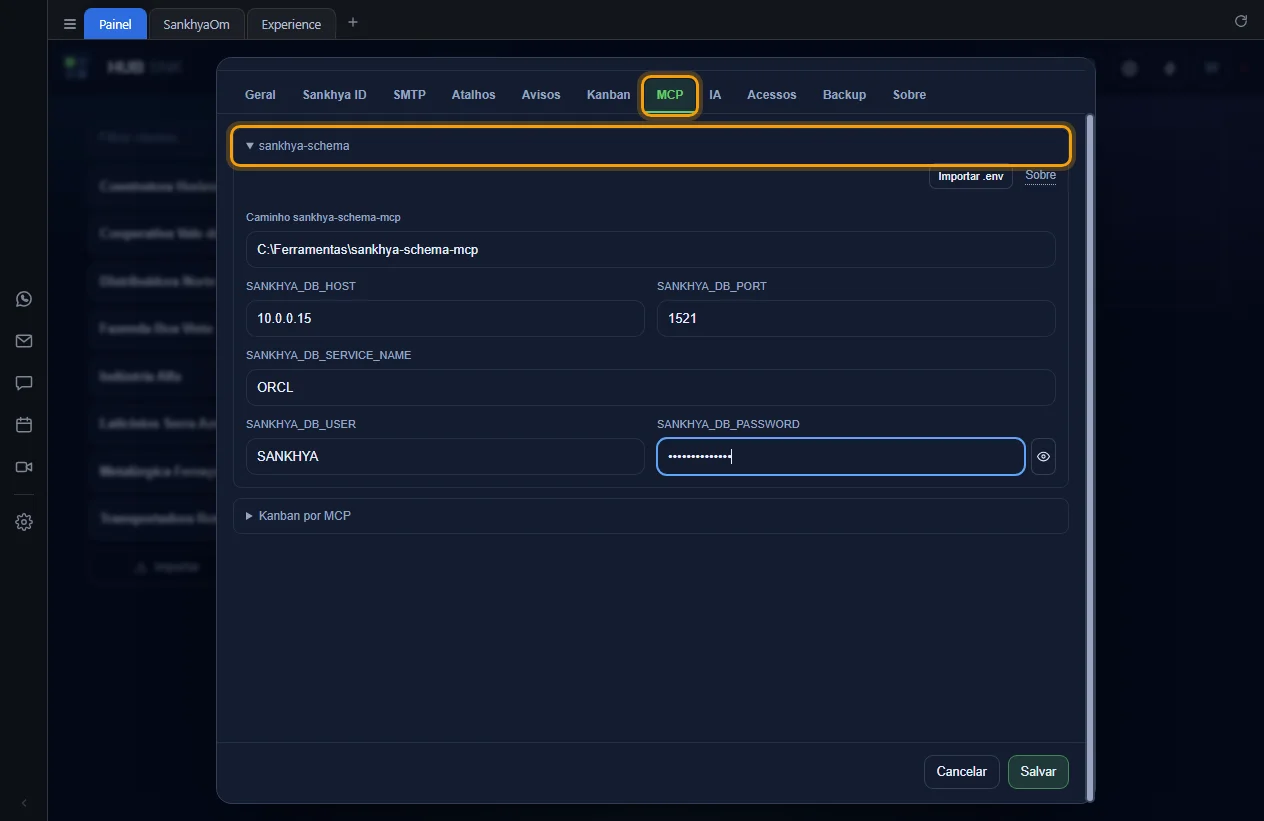
Task: Select the MCP settings tab
Action: [x=670, y=95]
